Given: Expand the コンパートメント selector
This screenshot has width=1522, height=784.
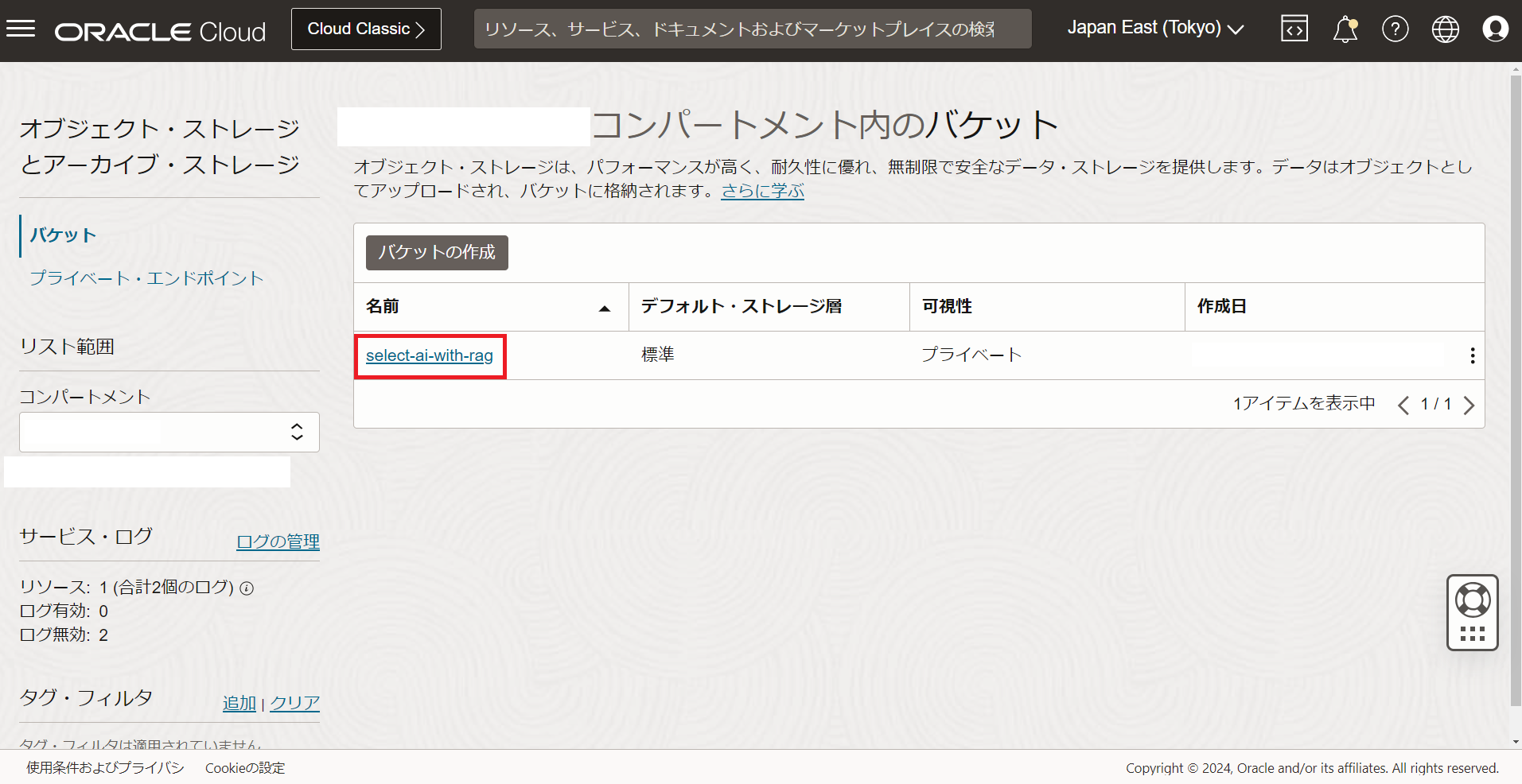Looking at the screenshot, I should coord(169,432).
